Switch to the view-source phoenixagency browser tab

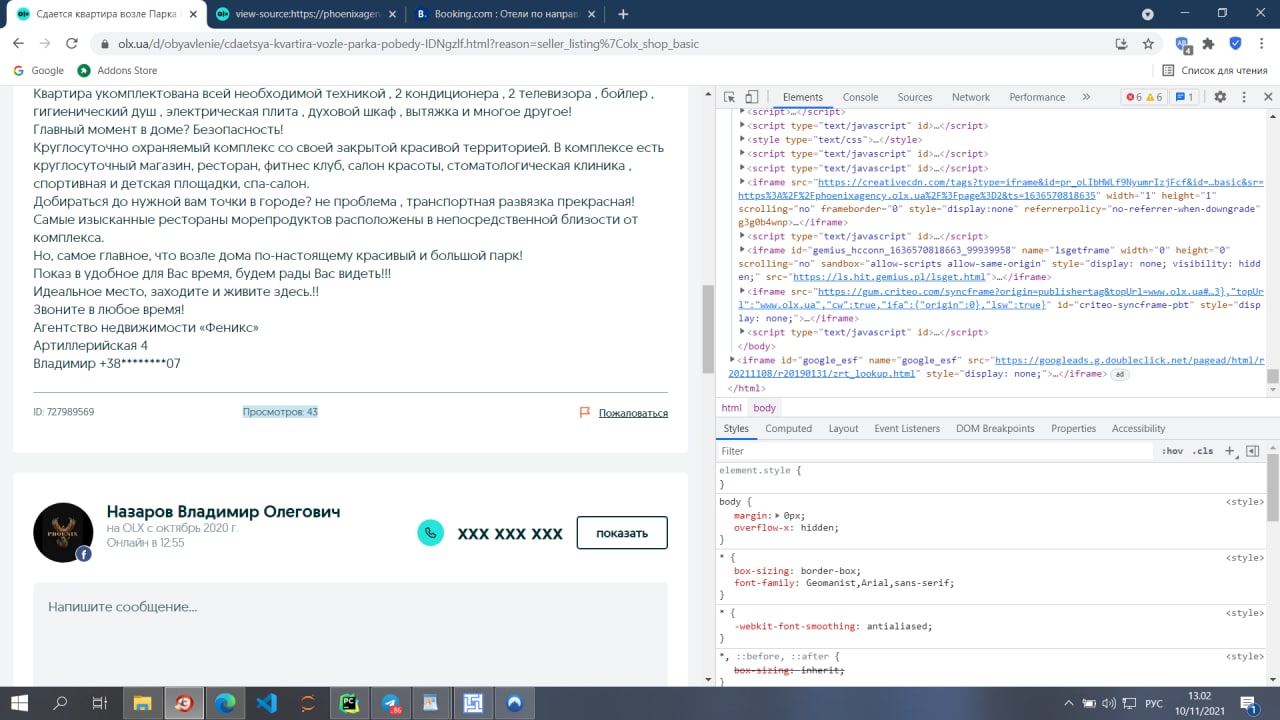click(x=307, y=14)
